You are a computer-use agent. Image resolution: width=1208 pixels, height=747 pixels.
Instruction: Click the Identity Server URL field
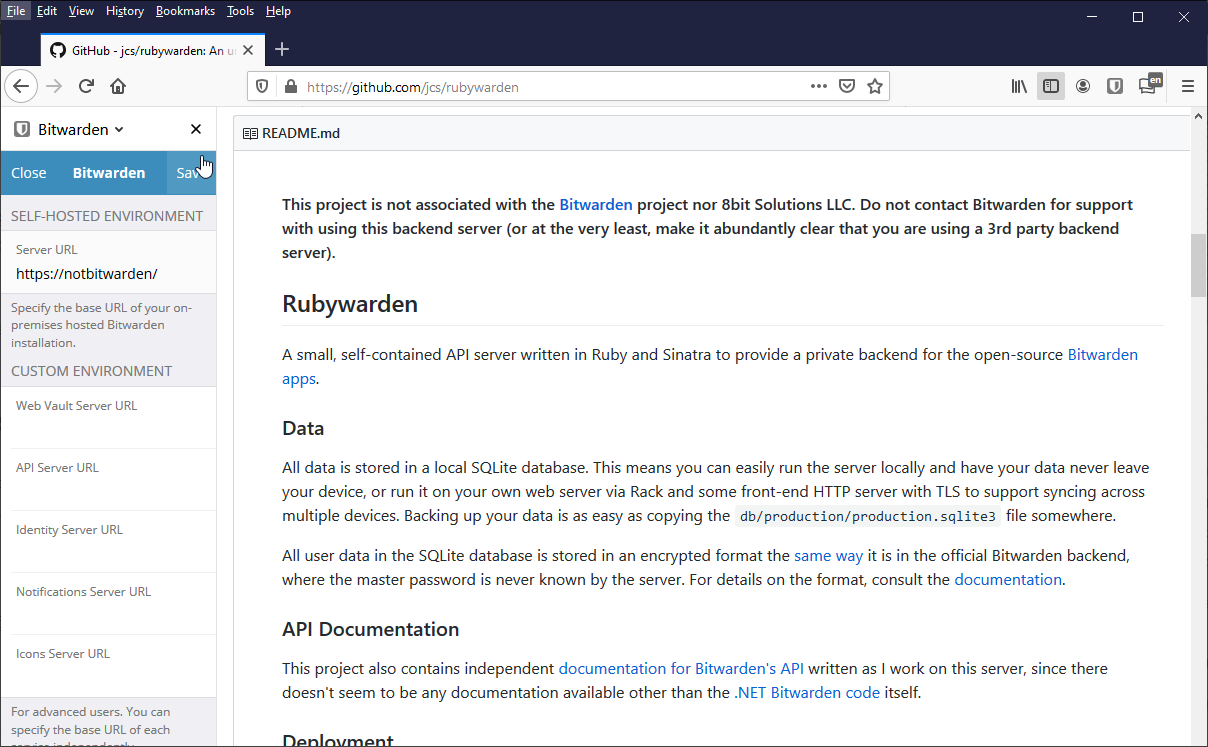tap(108, 541)
